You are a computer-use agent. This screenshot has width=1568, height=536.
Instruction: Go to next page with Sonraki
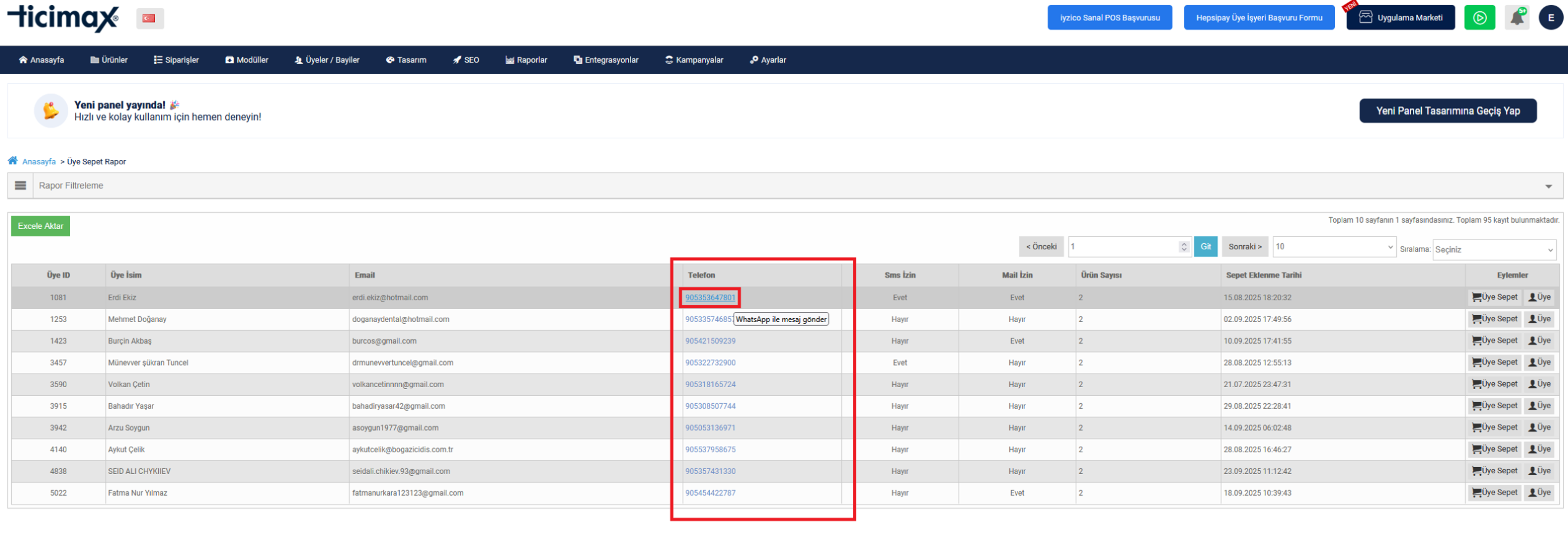pos(1244,247)
